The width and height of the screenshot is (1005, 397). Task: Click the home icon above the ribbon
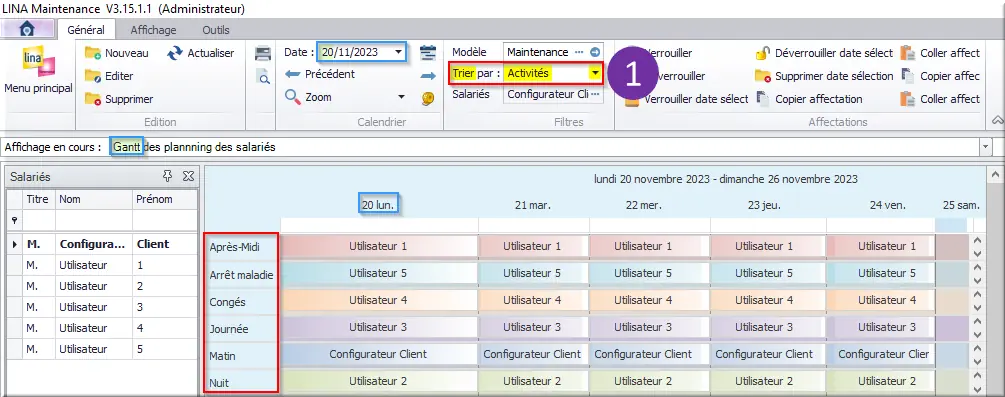click(26, 28)
